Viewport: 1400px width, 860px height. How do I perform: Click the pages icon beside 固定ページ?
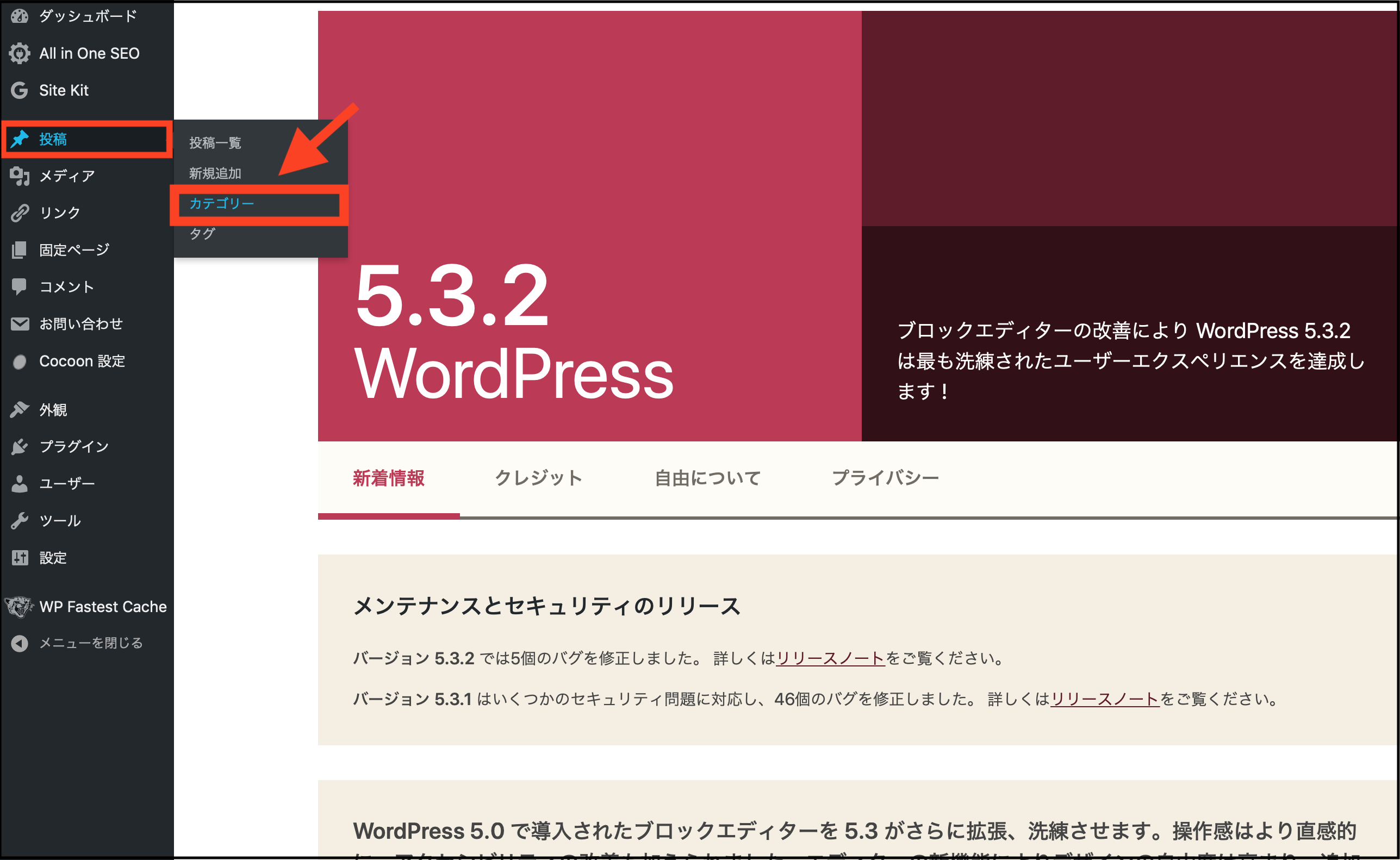(20, 250)
